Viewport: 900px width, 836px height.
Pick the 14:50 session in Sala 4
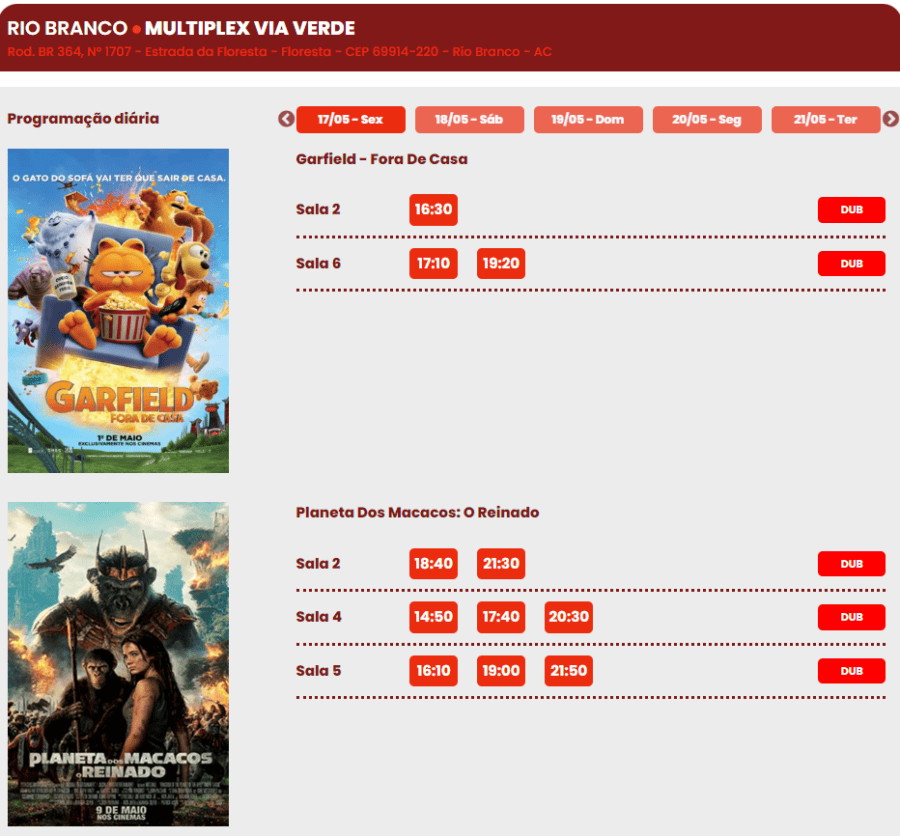433,617
